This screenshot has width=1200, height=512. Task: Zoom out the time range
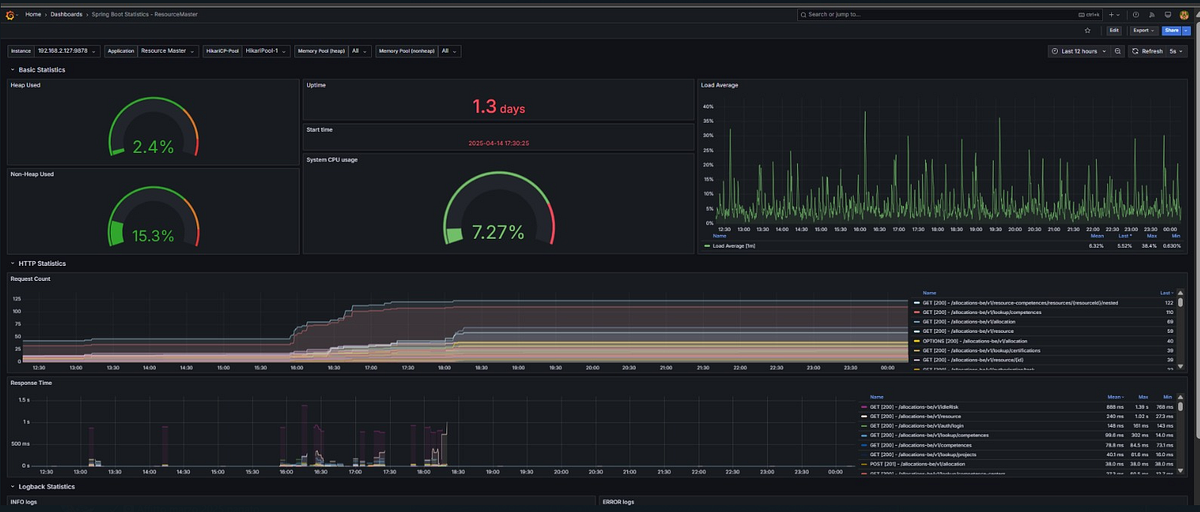pos(1118,50)
